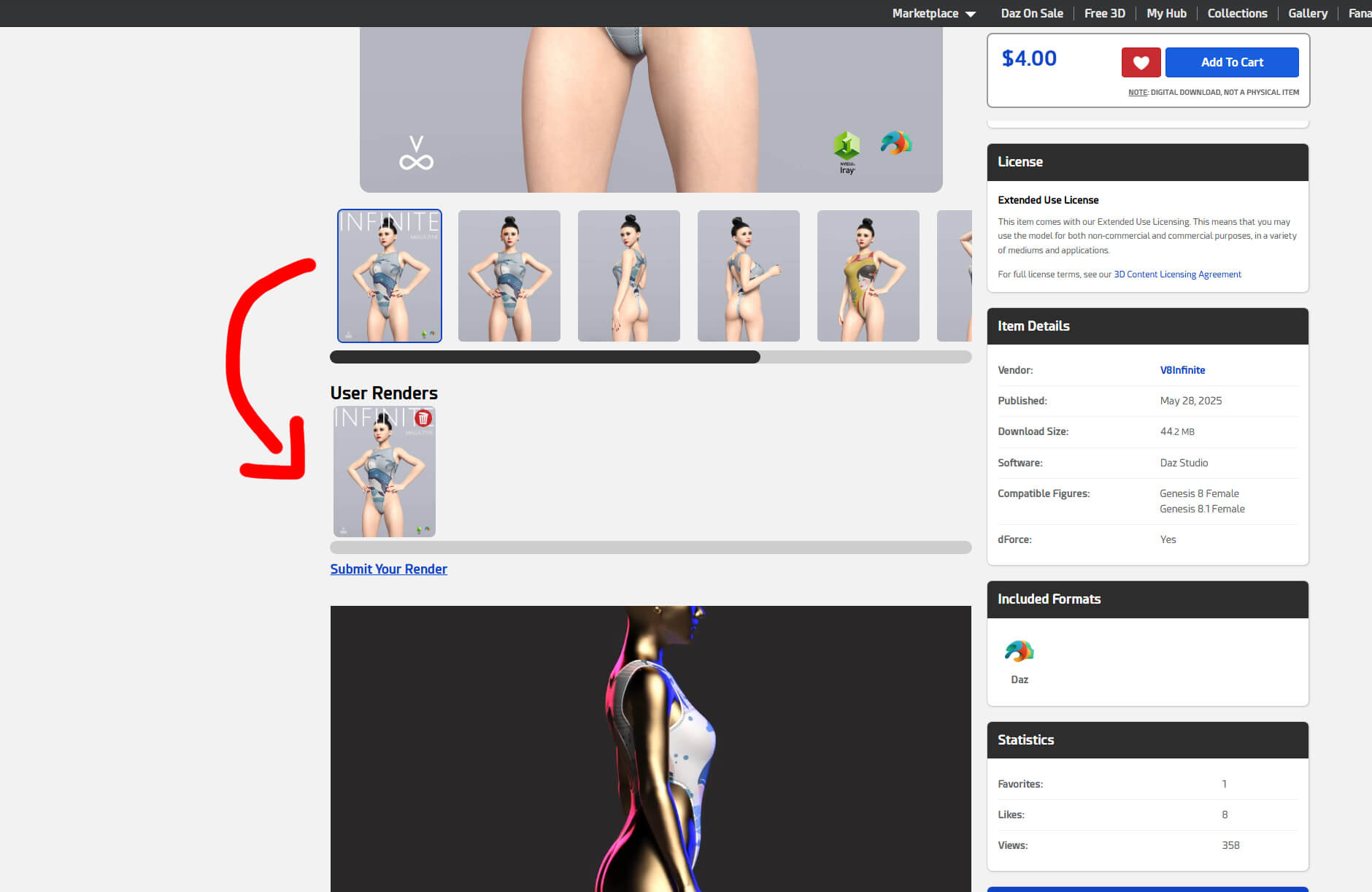Open the Marketplace dropdown menu

[x=933, y=13]
